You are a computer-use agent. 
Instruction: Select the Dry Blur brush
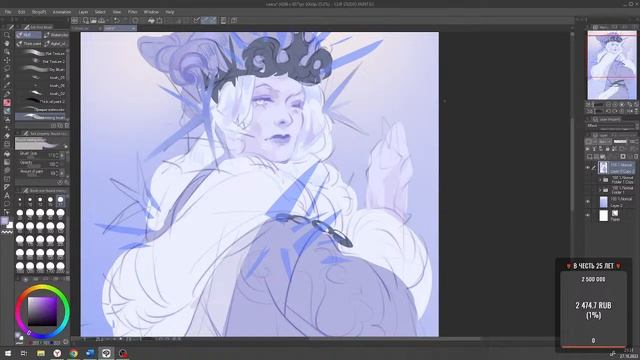tap(42, 69)
